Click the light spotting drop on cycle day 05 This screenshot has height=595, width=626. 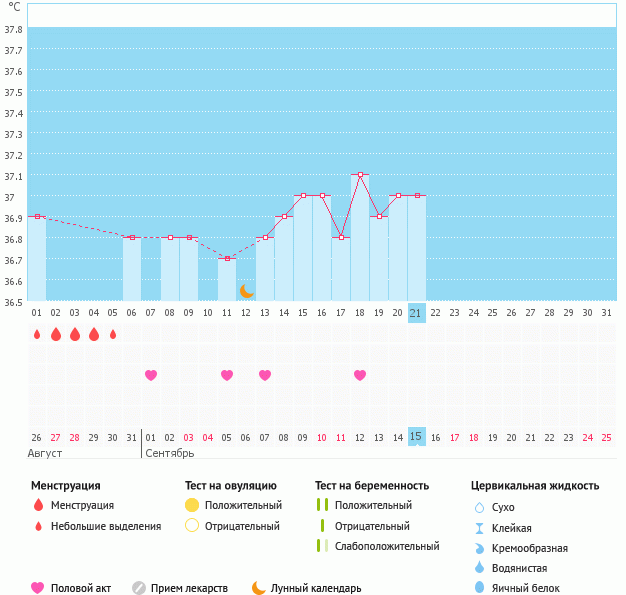[x=113, y=334]
